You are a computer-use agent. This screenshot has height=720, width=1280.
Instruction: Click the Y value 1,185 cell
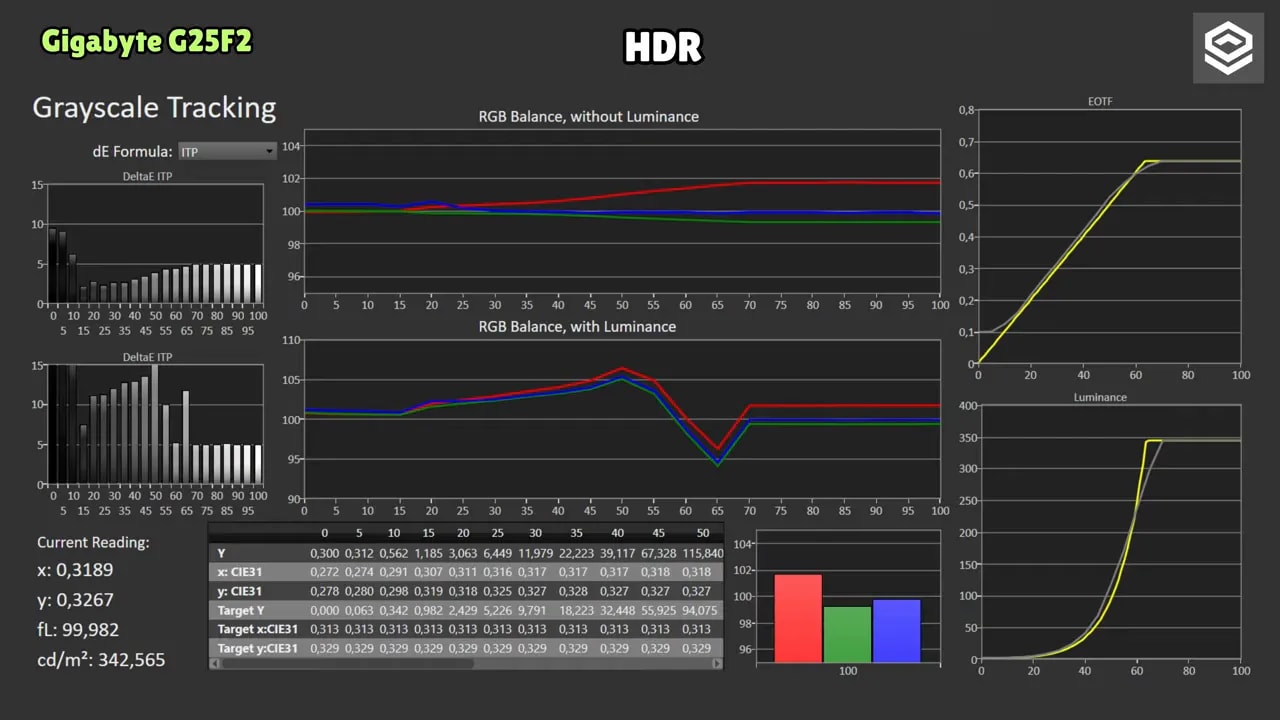coord(429,553)
